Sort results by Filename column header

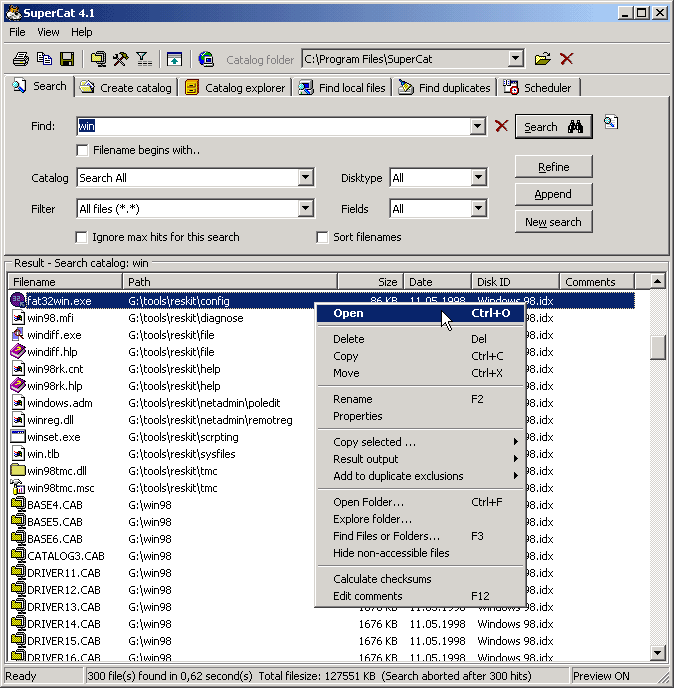(65, 282)
